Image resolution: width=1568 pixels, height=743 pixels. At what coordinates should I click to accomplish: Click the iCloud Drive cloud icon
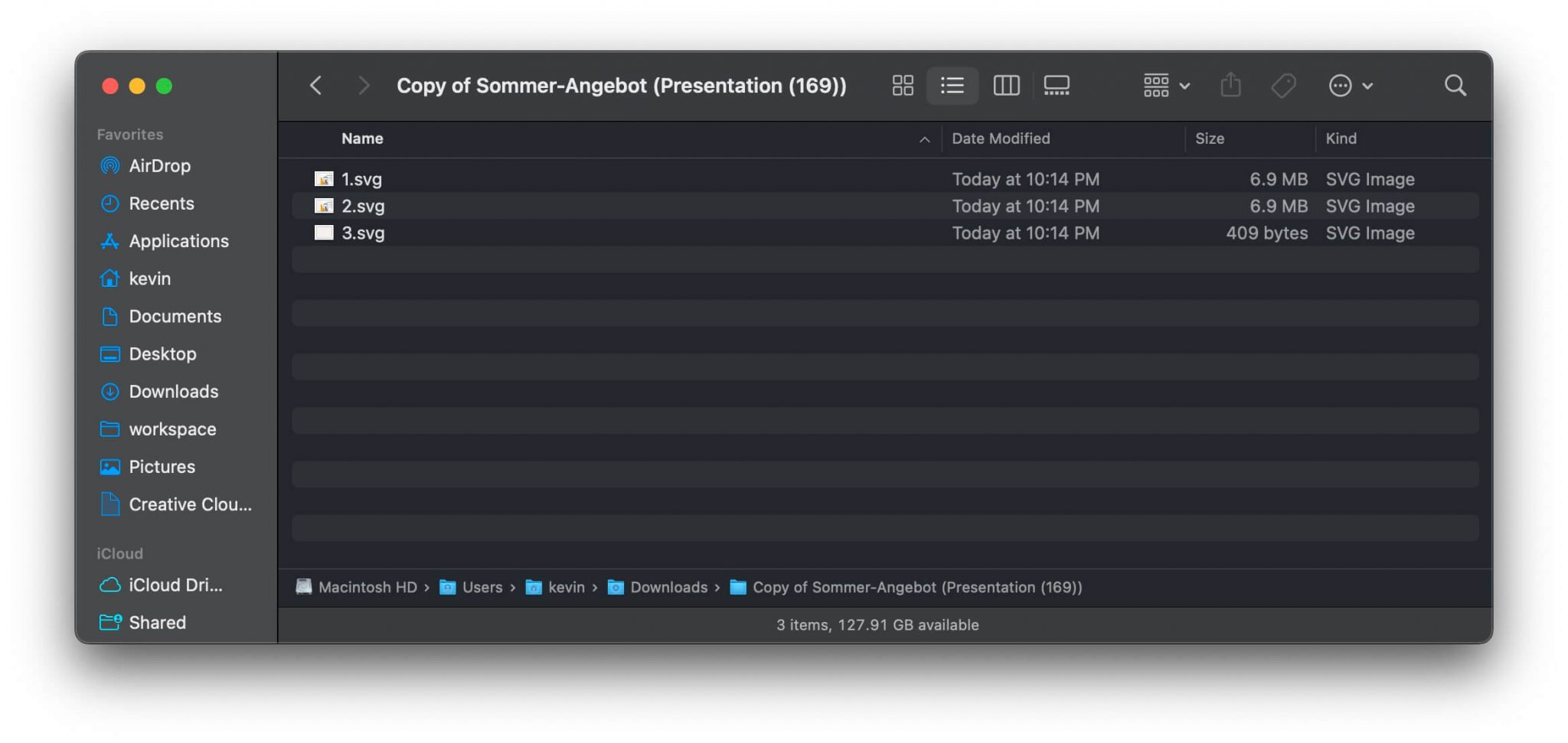click(110, 585)
